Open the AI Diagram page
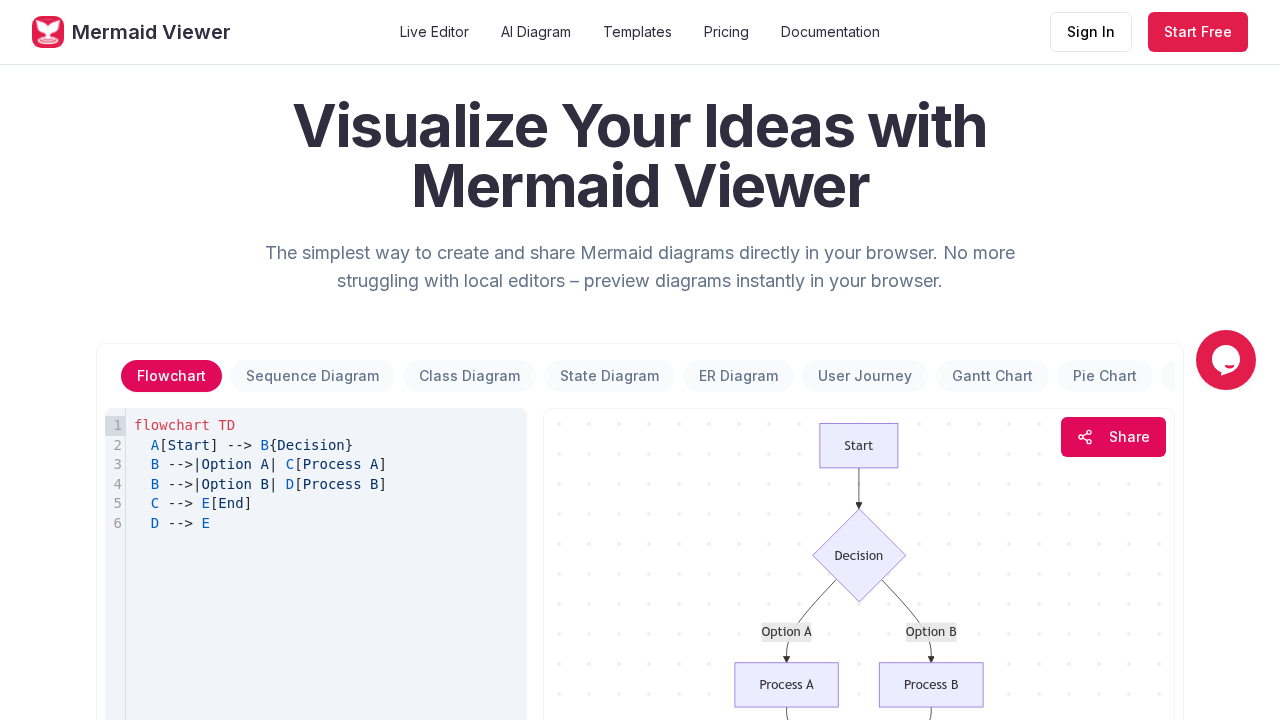The width and height of the screenshot is (1280, 720). click(x=535, y=32)
